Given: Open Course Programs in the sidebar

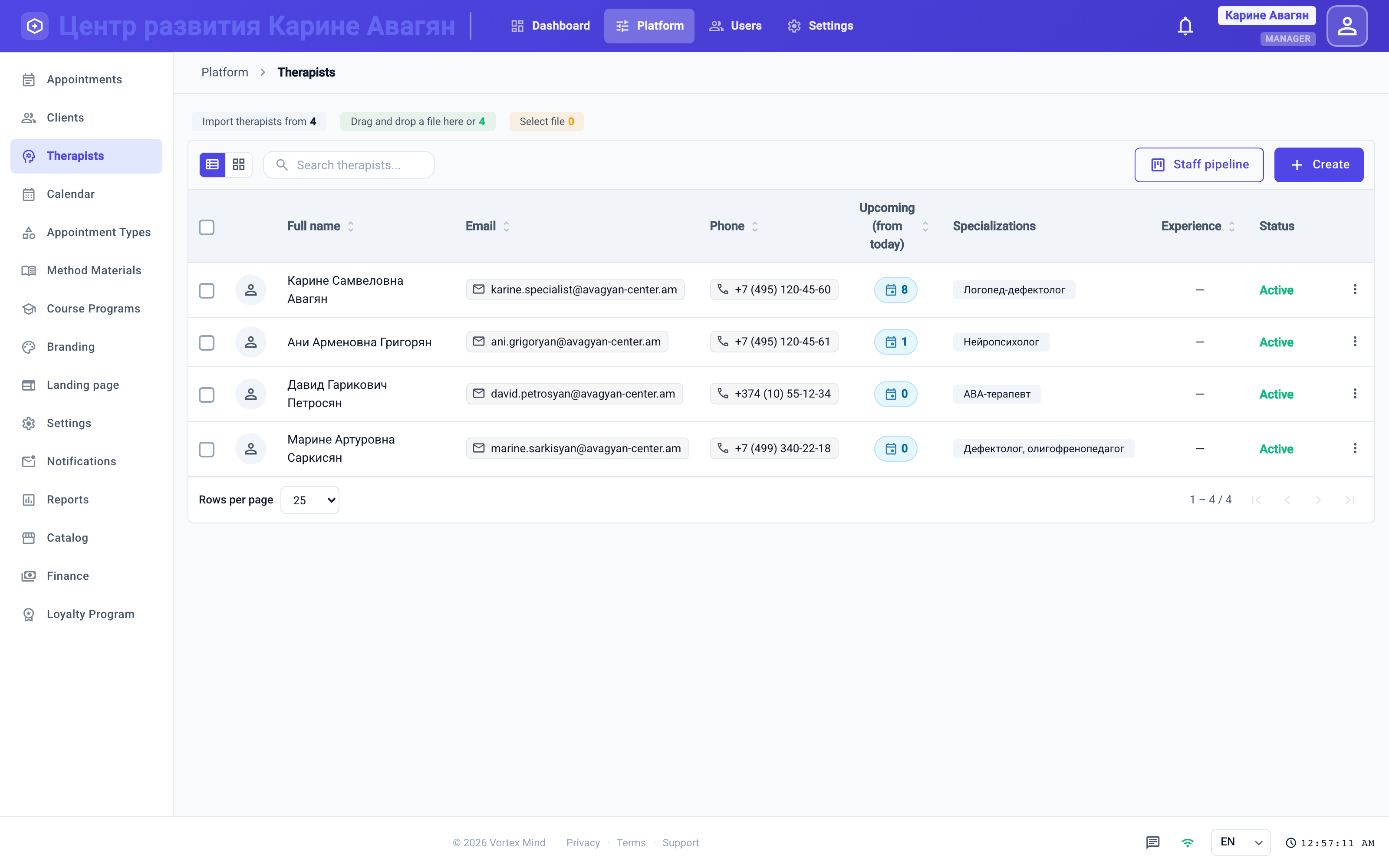Looking at the screenshot, I should [x=86, y=309].
